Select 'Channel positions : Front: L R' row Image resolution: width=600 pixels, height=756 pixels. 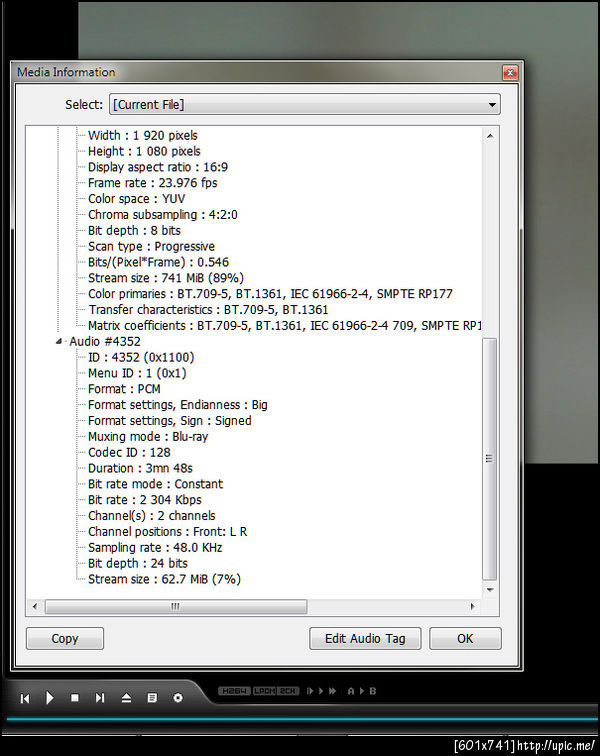[167, 532]
